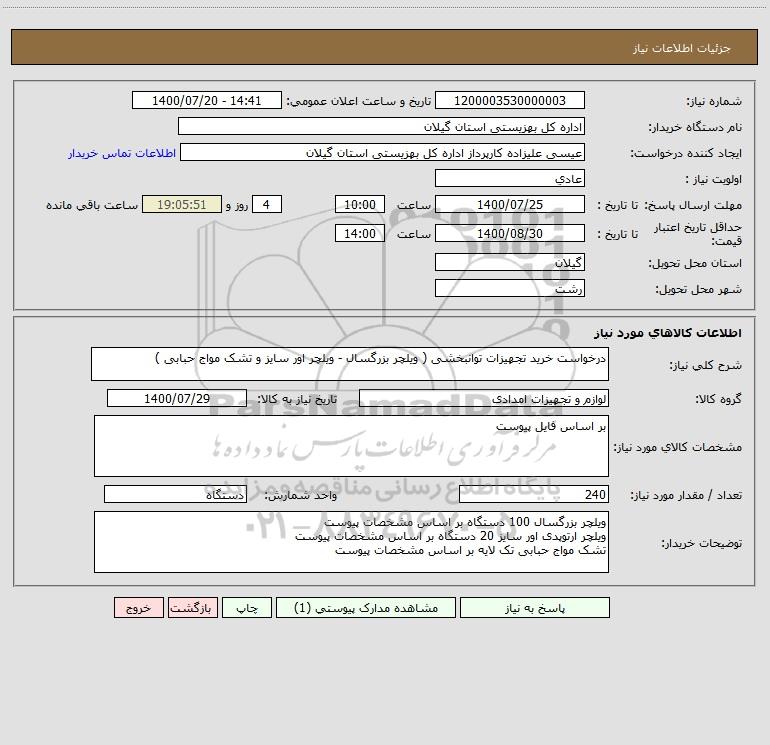This screenshot has height=745, width=770.
Task: Select the شماره نیاز number field
Action: point(510,100)
